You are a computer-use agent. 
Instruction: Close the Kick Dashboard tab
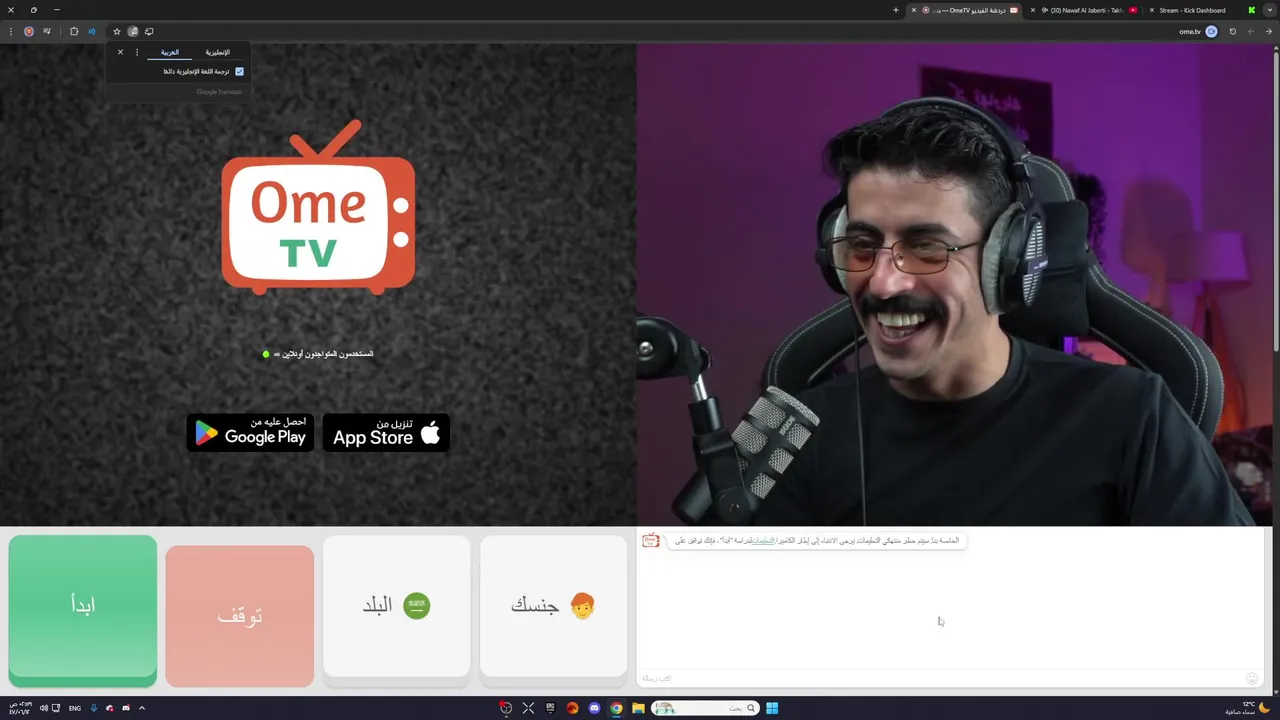[x=1151, y=10]
